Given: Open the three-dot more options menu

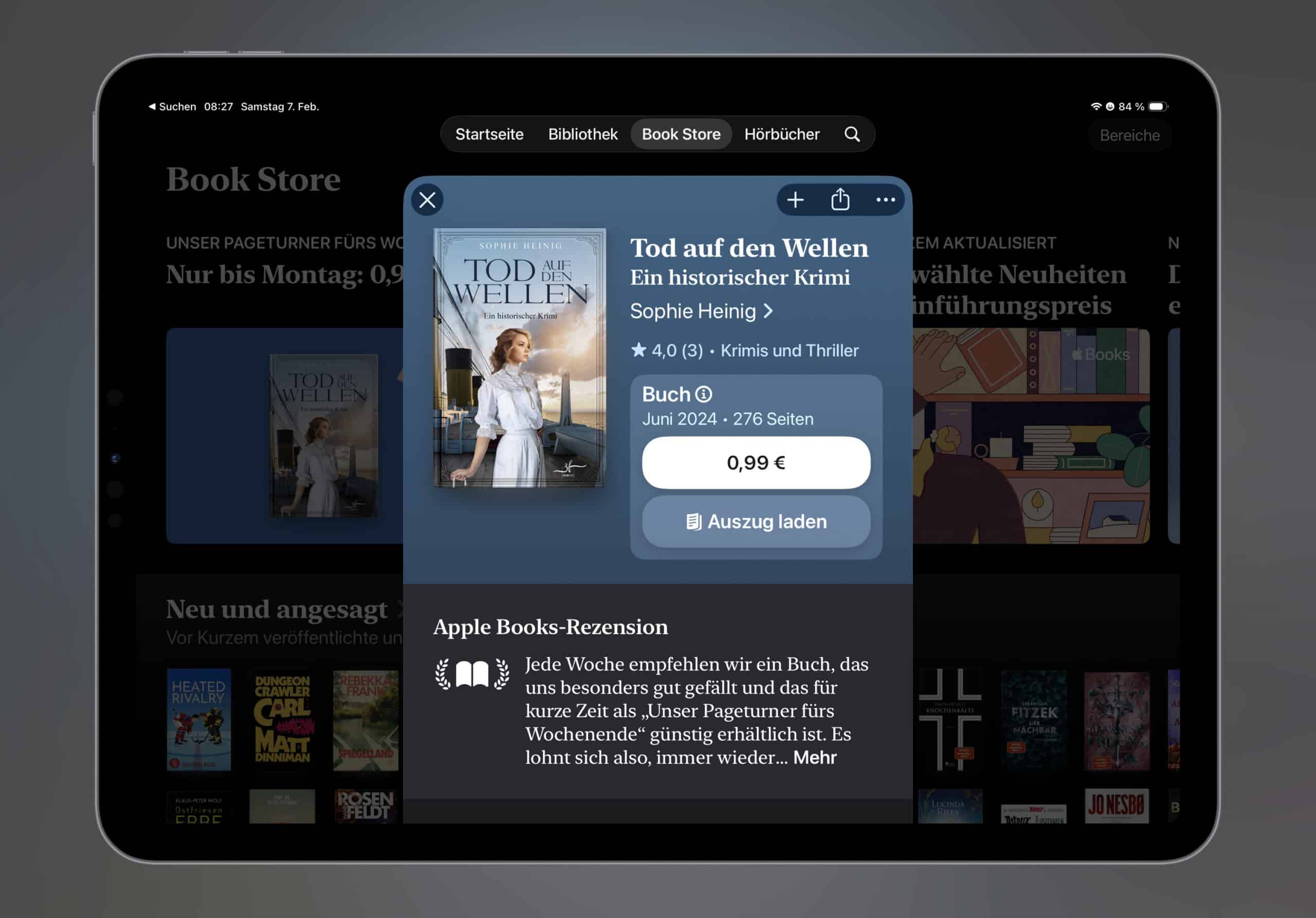Looking at the screenshot, I should (885, 200).
